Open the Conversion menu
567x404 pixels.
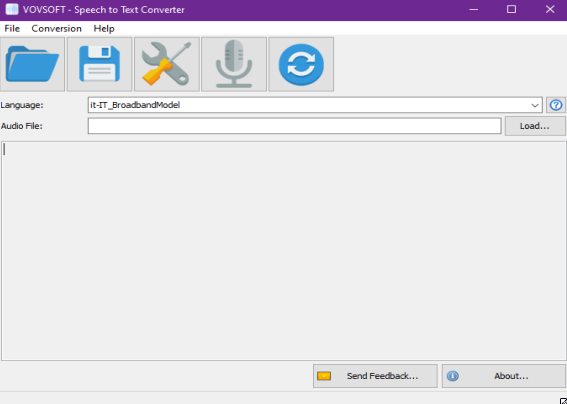[x=56, y=29]
